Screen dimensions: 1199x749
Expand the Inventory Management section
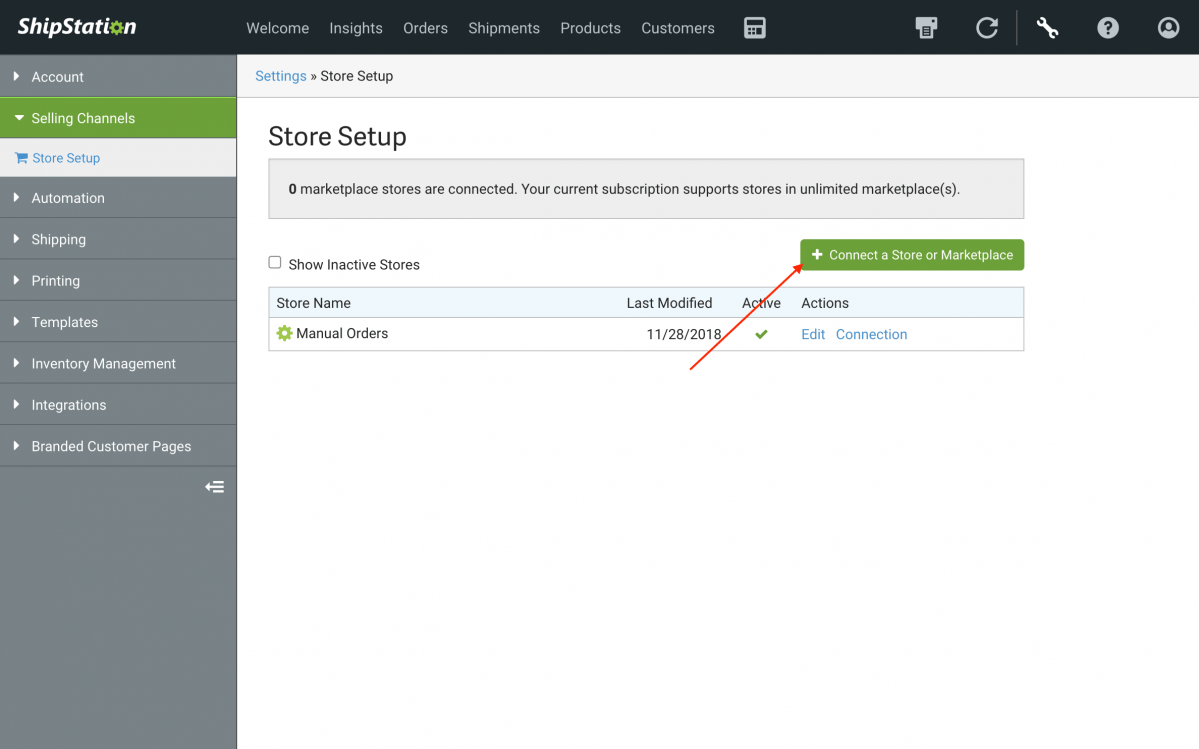click(118, 363)
